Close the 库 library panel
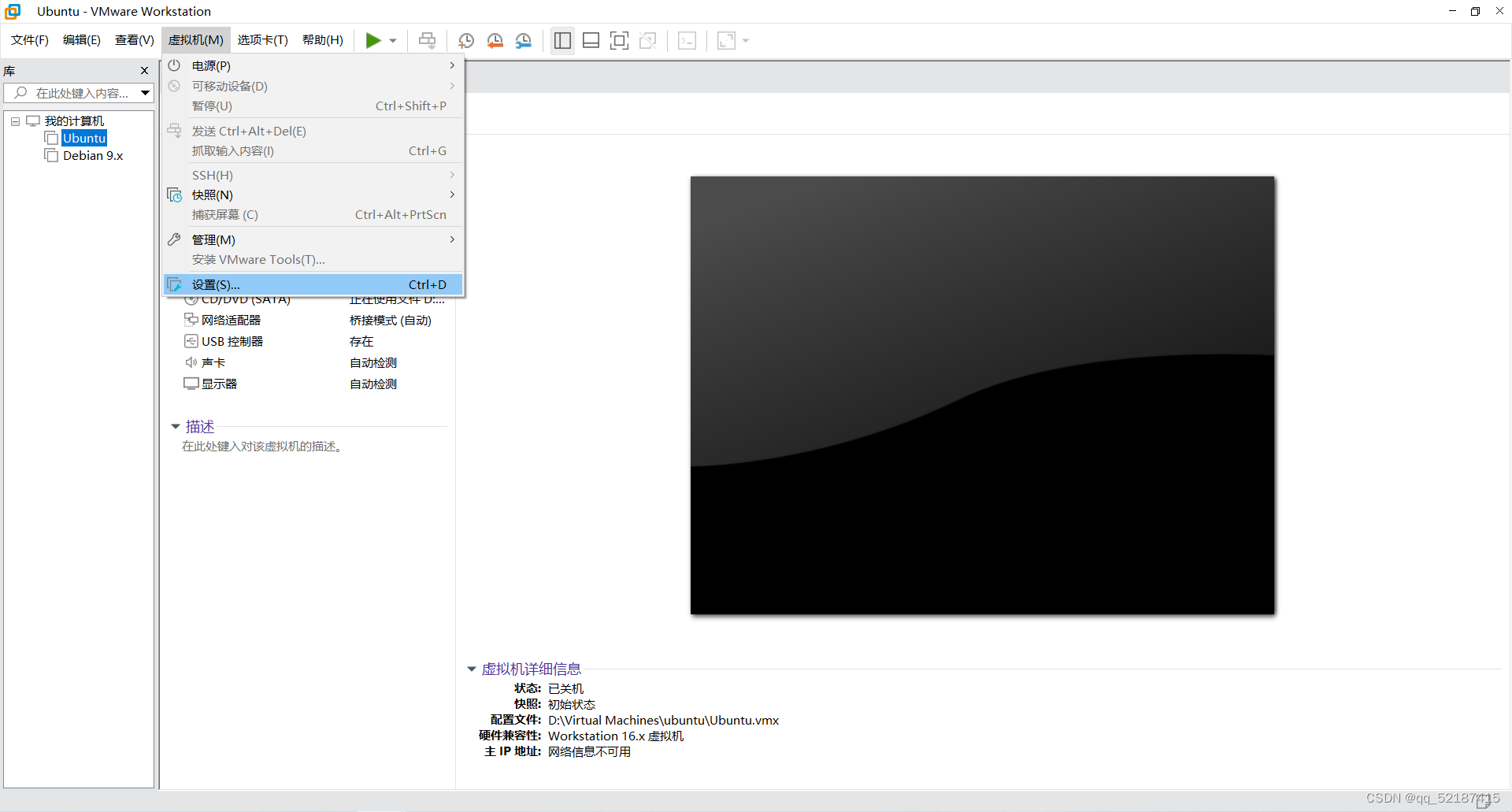Image resolution: width=1512 pixels, height=812 pixels. [144, 71]
